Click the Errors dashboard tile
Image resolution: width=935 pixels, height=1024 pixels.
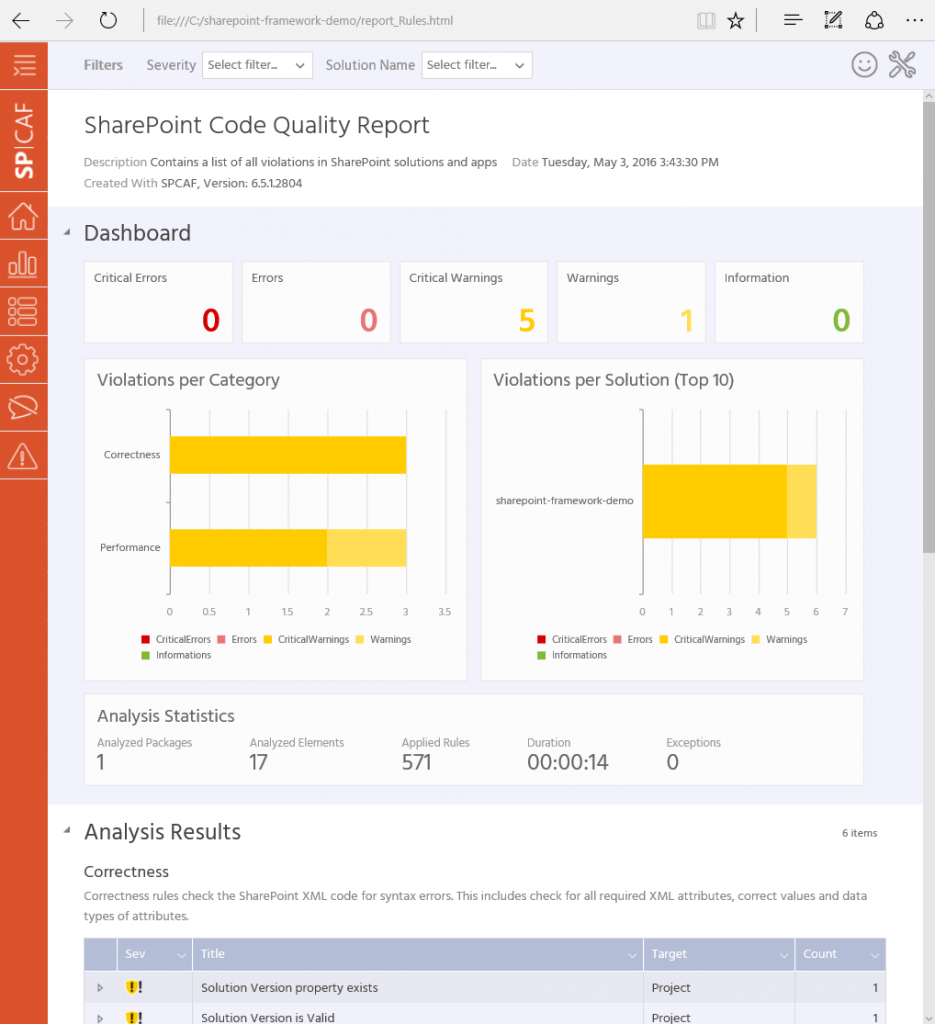point(316,302)
